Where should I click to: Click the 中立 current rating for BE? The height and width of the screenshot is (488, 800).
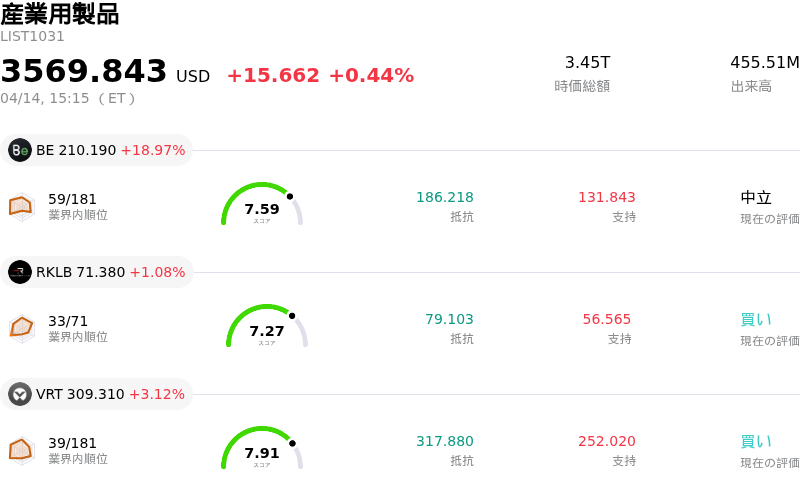coord(756,198)
